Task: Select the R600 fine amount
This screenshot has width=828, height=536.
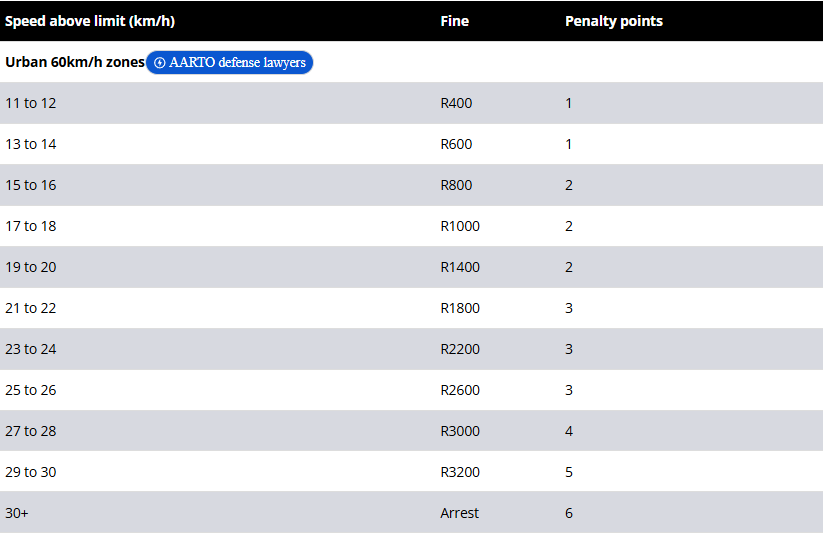Action: tap(456, 144)
